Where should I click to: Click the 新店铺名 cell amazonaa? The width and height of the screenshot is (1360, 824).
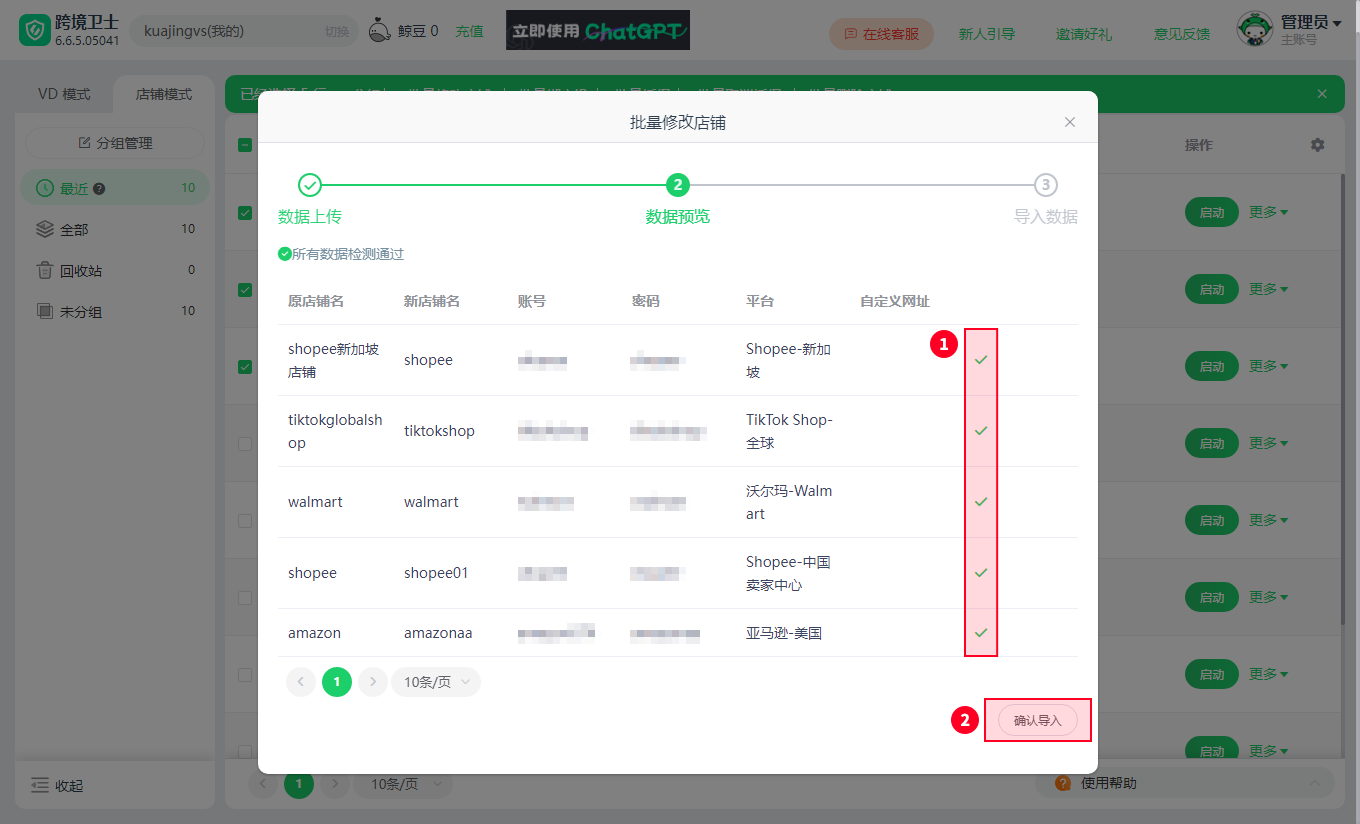point(438,633)
